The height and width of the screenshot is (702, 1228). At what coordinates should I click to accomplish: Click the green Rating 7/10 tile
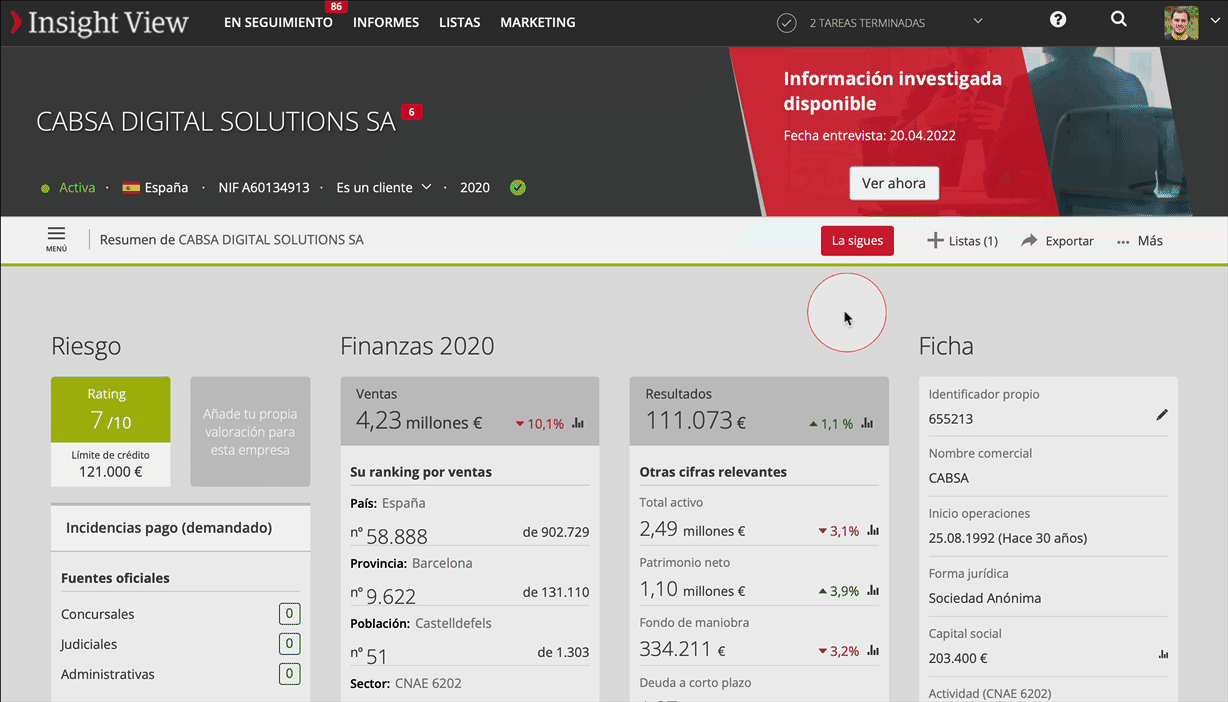pyautogui.click(x=110, y=409)
